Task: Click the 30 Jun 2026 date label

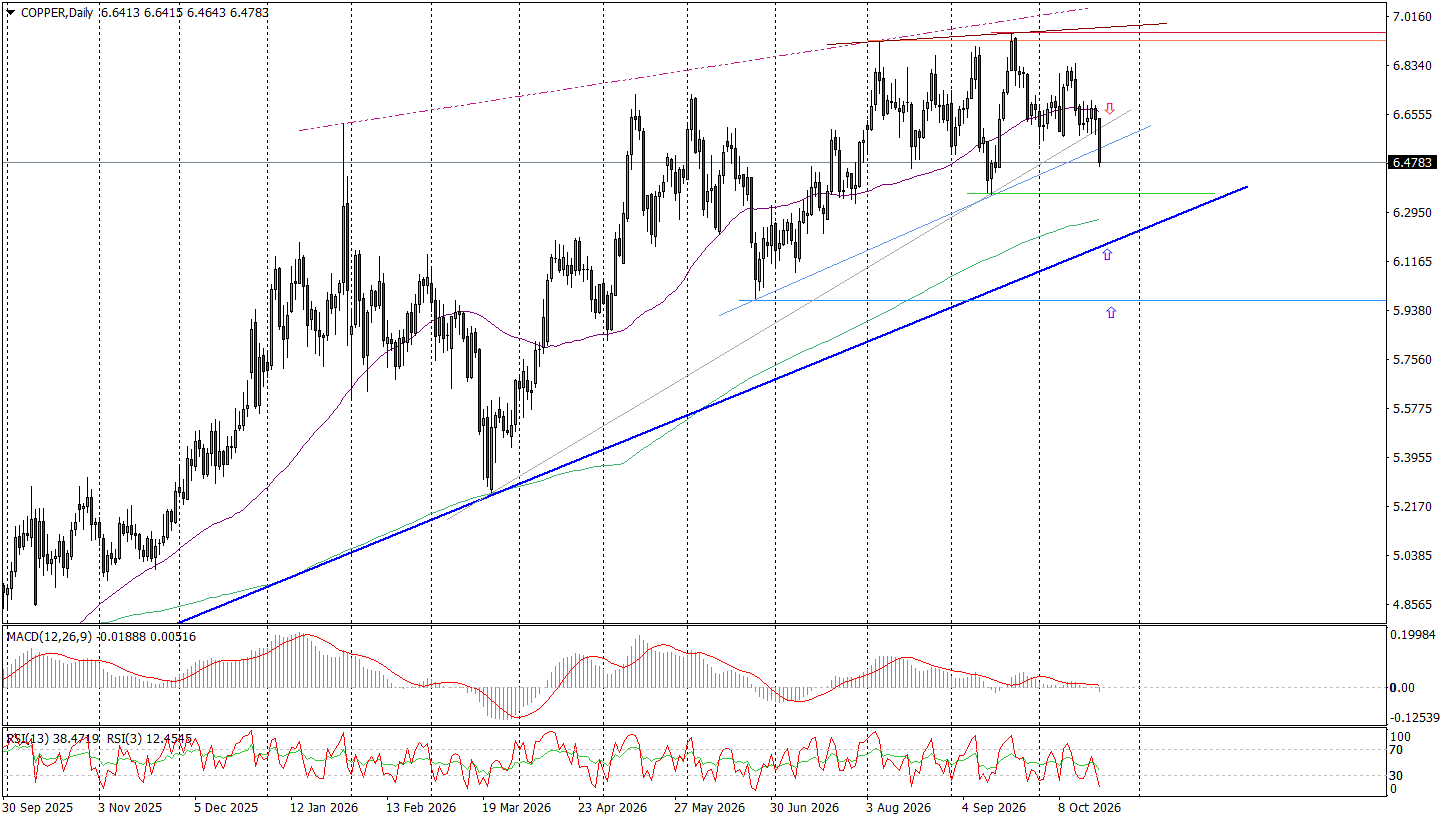Action: tap(804, 807)
